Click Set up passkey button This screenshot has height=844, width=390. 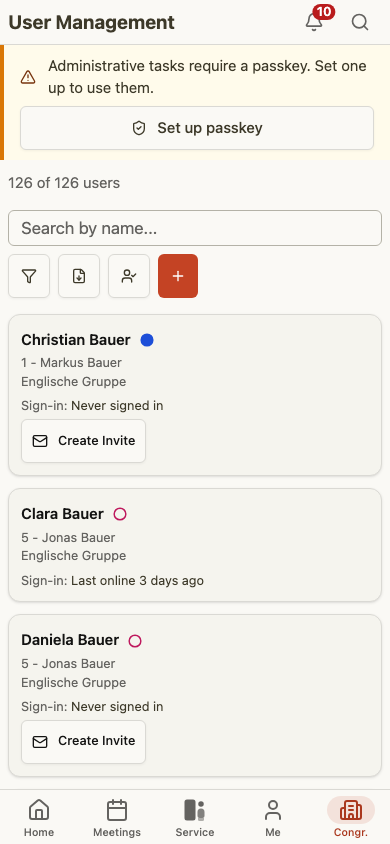[197, 128]
